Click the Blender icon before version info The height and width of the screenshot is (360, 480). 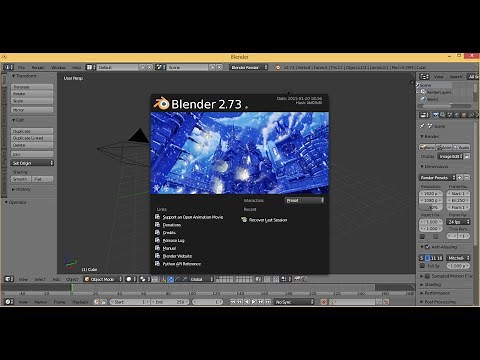pyautogui.click(x=278, y=67)
